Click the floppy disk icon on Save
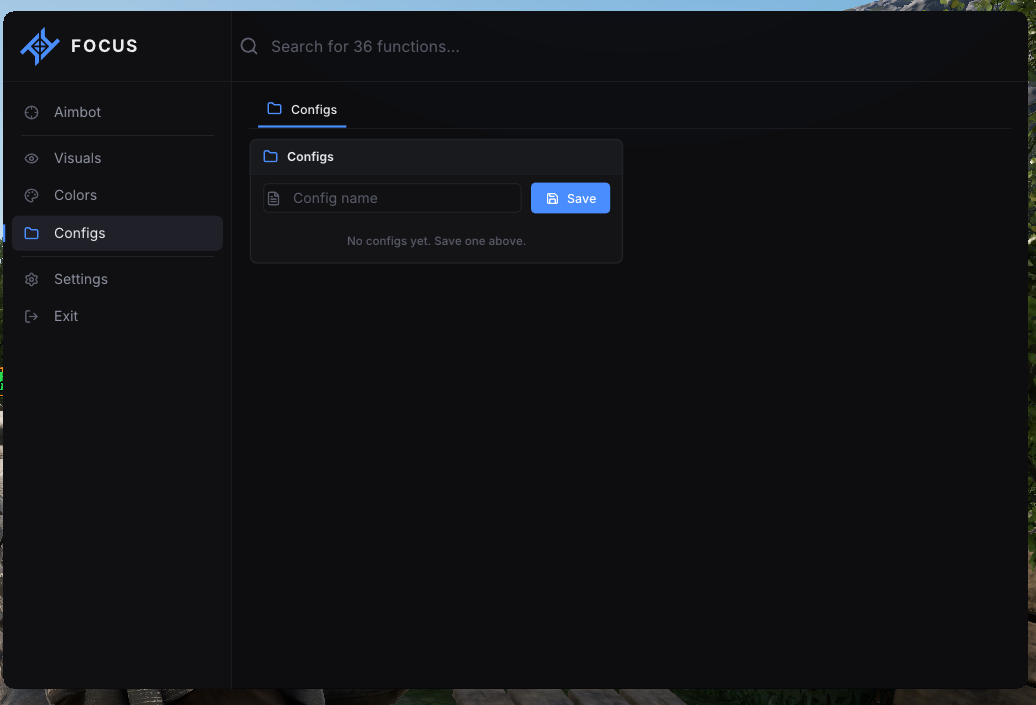Viewport: 1036px width, 705px height. (552, 198)
